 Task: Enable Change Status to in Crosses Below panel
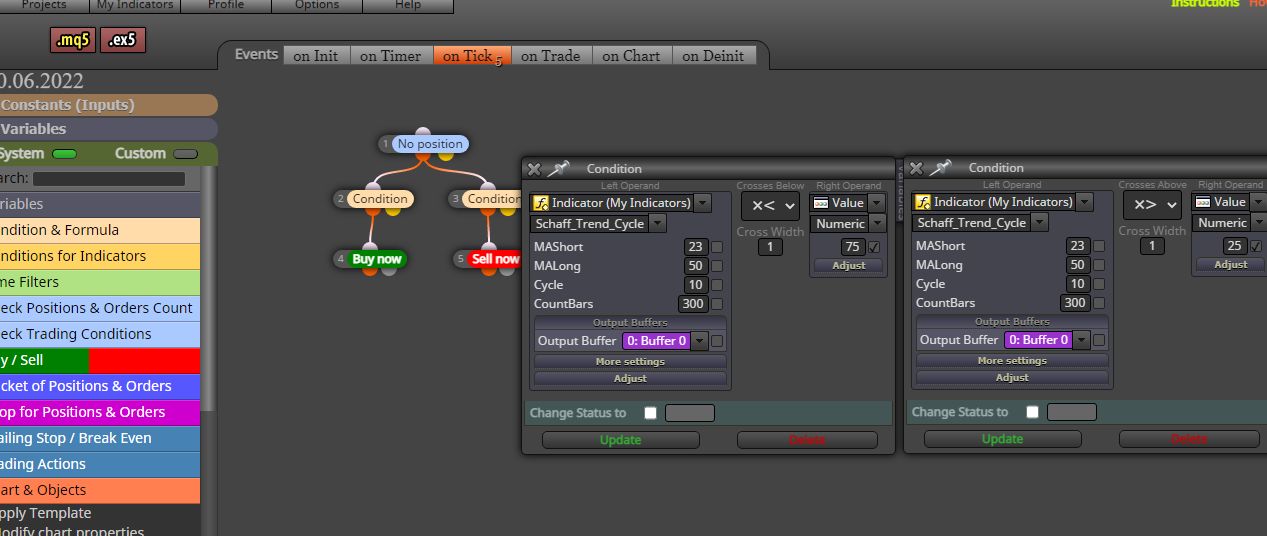click(651, 413)
